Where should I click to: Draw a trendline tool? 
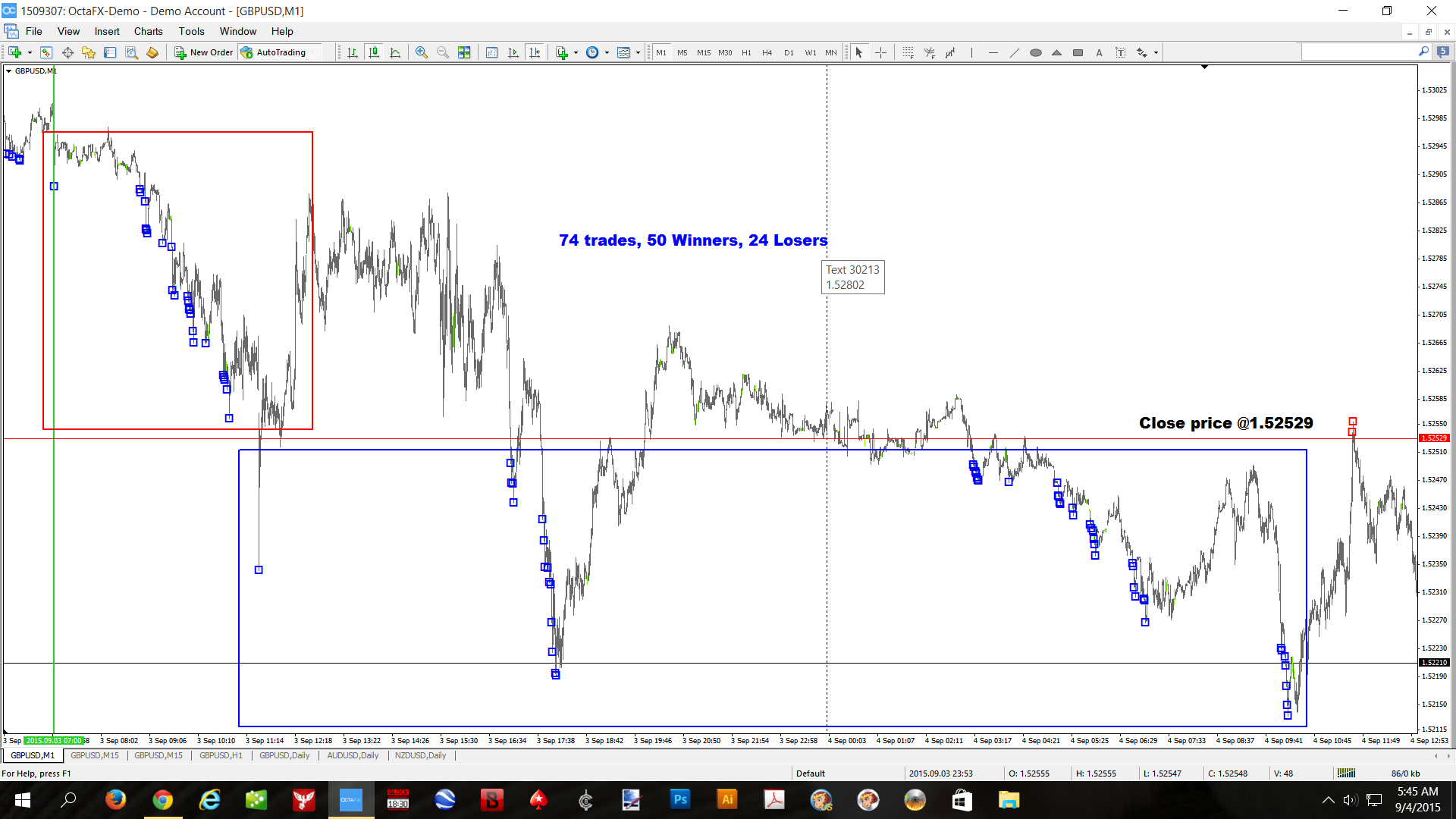(x=1014, y=52)
